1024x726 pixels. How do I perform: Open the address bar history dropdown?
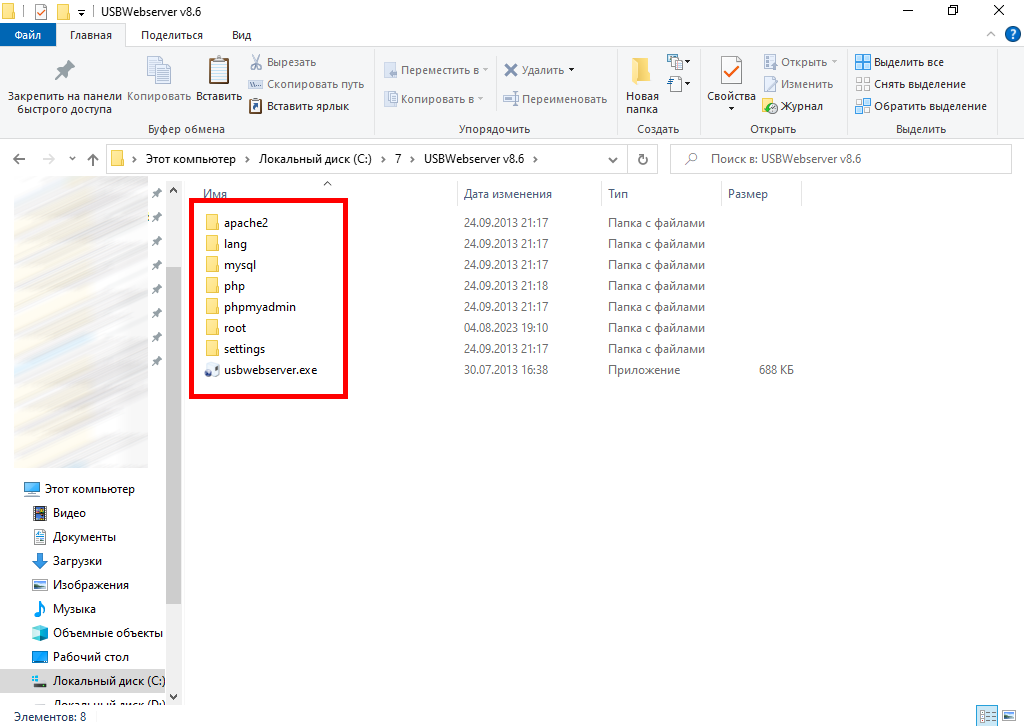click(x=615, y=159)
